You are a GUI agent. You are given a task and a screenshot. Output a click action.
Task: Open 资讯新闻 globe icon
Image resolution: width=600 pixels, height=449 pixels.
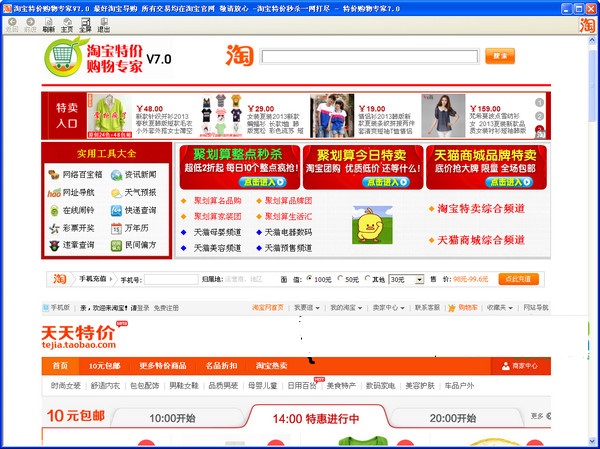point(116,175)
